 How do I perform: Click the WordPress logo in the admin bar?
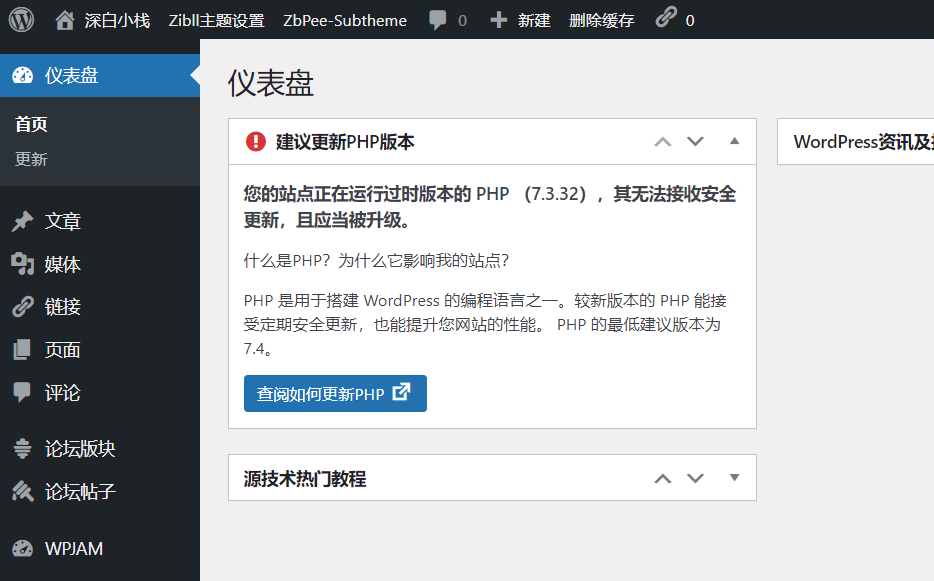21,19
